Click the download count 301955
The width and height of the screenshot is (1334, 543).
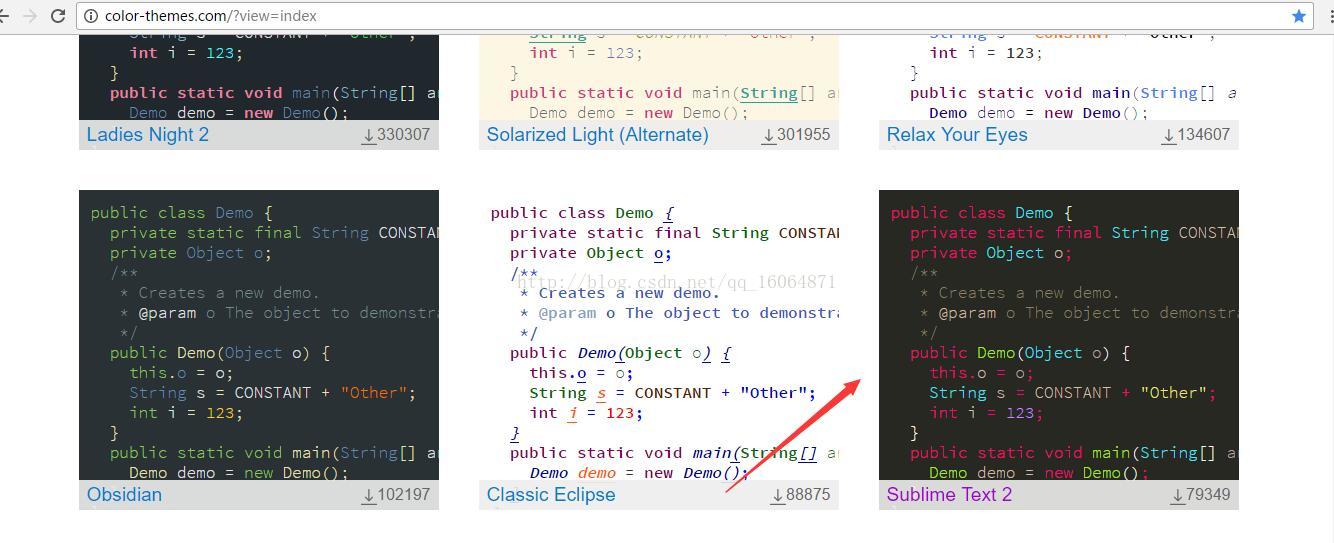click(803, 134)
